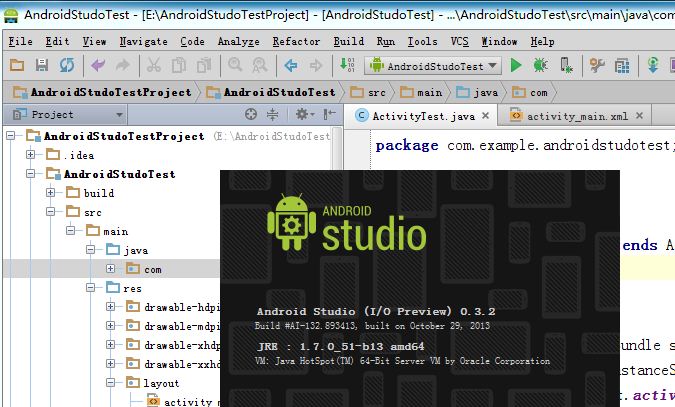Select the activity_main file under layout
Viewport: 675px width, 407px height.
click(183, 401)
